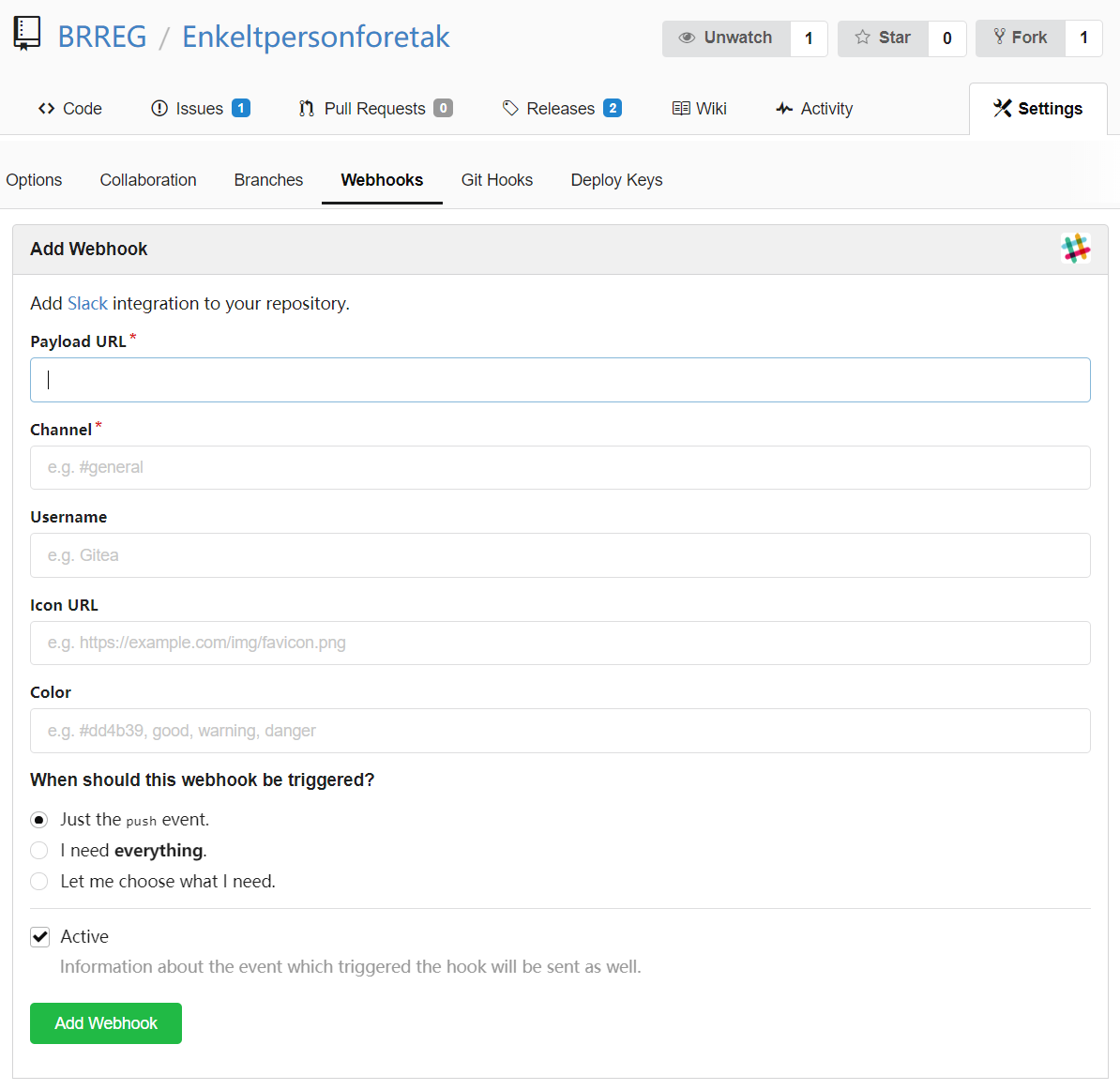Image resolution: width=1120 pixels, height=1090 pixels.
Task: Switch to the Git Hooks settings tab
Action: [497, 180]
